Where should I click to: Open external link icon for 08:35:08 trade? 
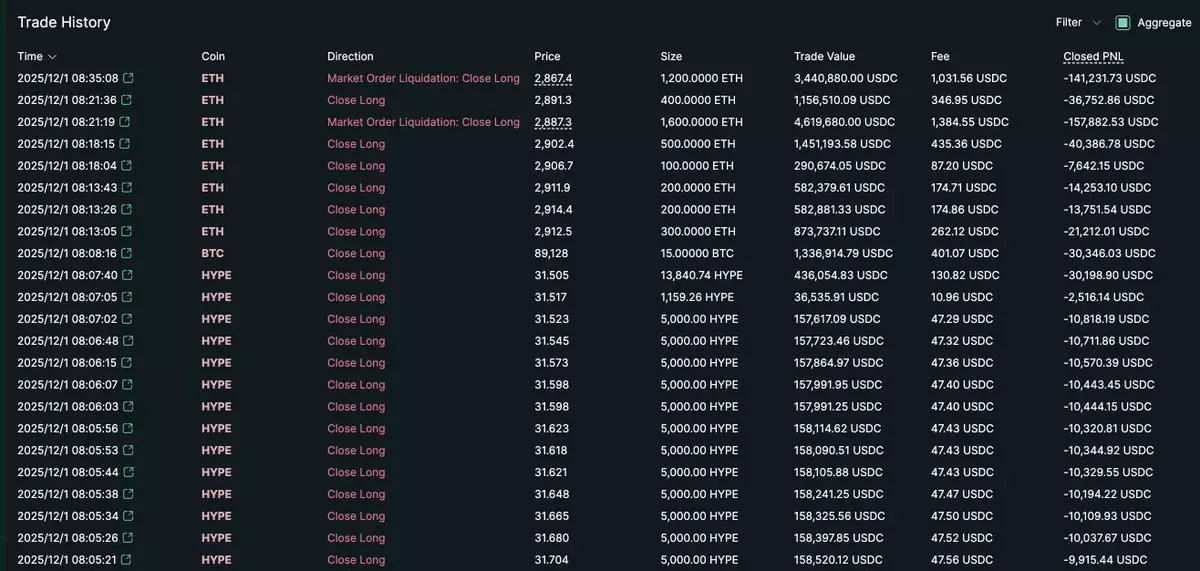pos(127,78)
